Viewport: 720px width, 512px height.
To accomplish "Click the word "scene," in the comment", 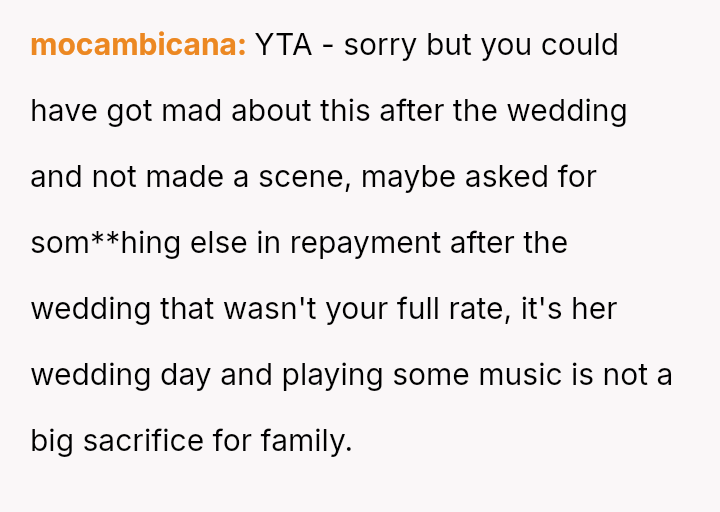I will (x=302, y=177).
